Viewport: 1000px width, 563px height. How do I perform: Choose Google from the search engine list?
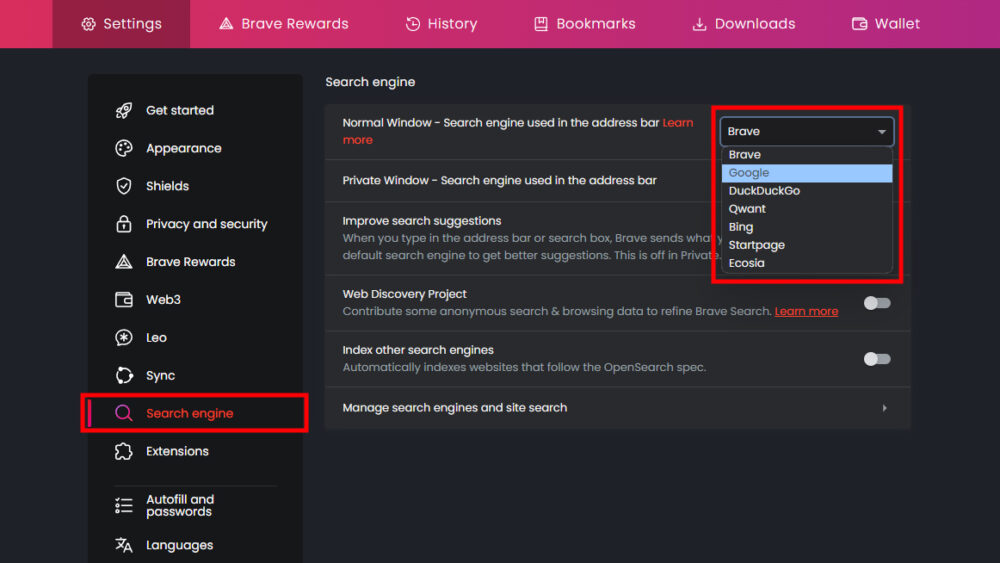[x=749, y=173]
